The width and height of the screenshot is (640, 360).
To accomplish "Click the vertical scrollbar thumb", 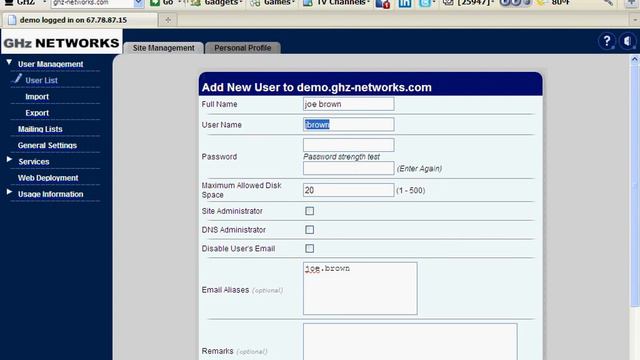I will 635,186.
